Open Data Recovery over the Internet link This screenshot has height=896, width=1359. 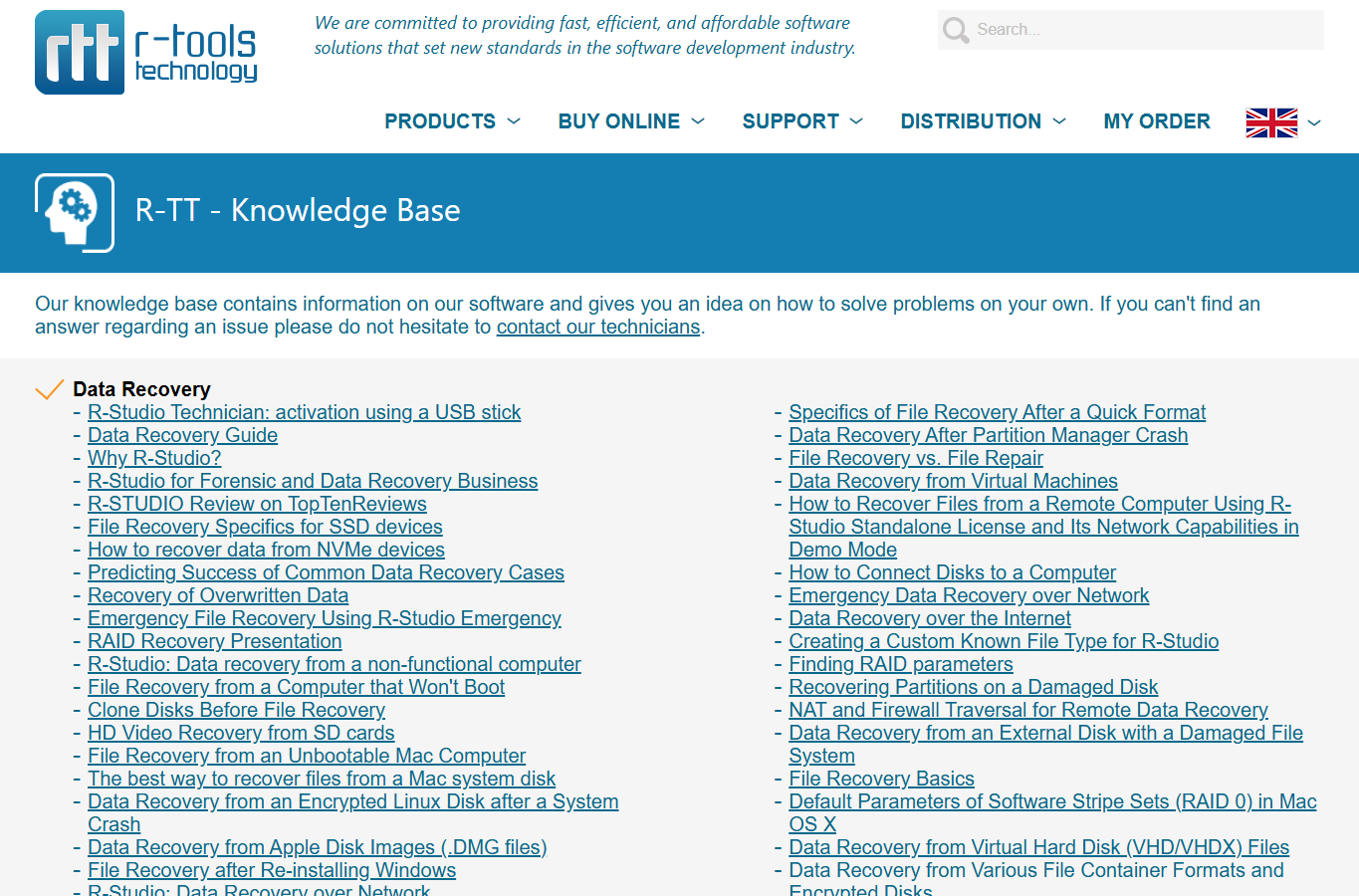(x=930, y=618)
